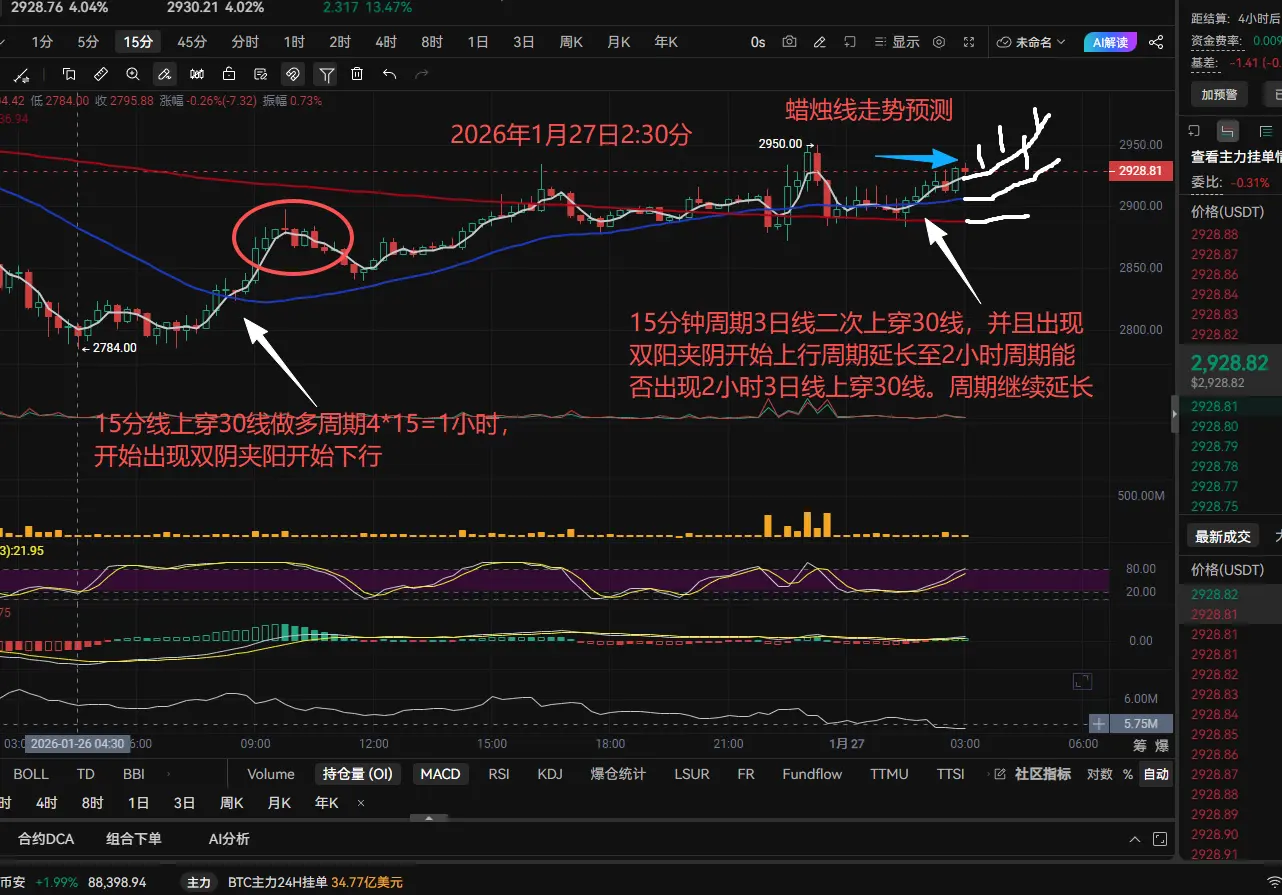Click the 加预警 alert button
The width and height of the screenshot is (1282, 895).
[x=1219, y=94]
